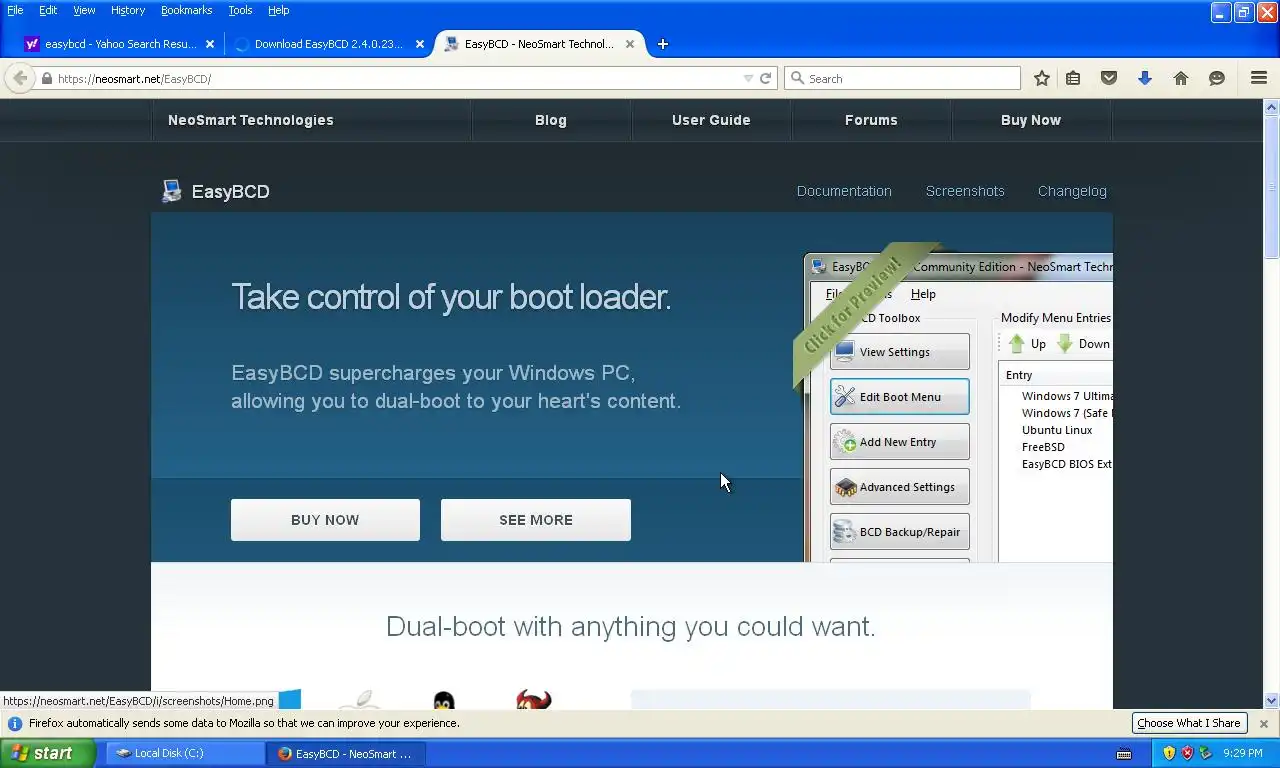Click the BUY NOW button
The height and width of the screenshot is (768, 1280).
(x=325, y=520)
